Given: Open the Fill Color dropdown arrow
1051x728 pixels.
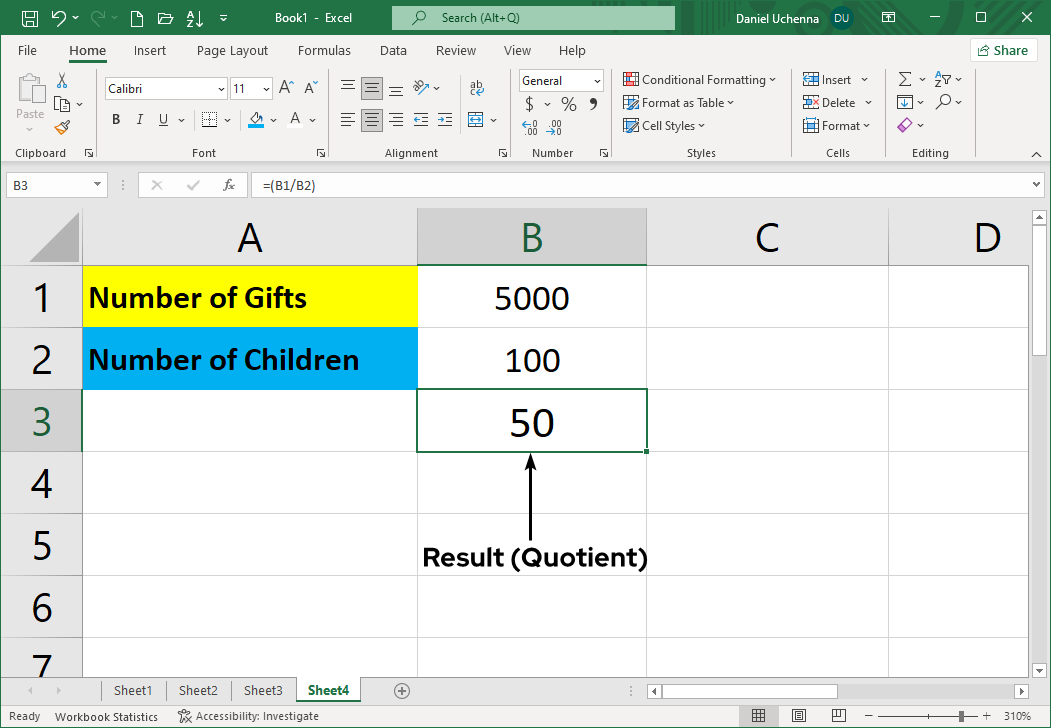Looking at the screenshot, I should click(x=271, y=119).
